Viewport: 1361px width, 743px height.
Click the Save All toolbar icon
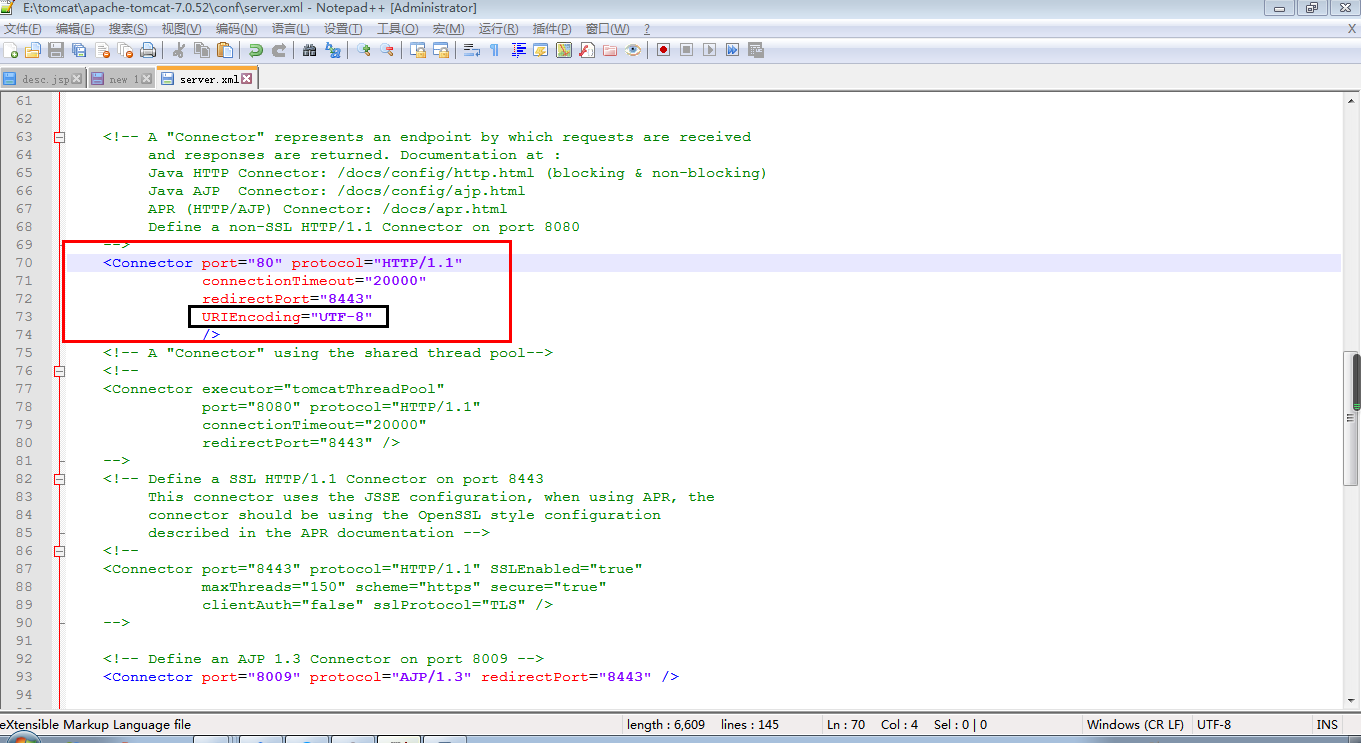click(79, 50)
